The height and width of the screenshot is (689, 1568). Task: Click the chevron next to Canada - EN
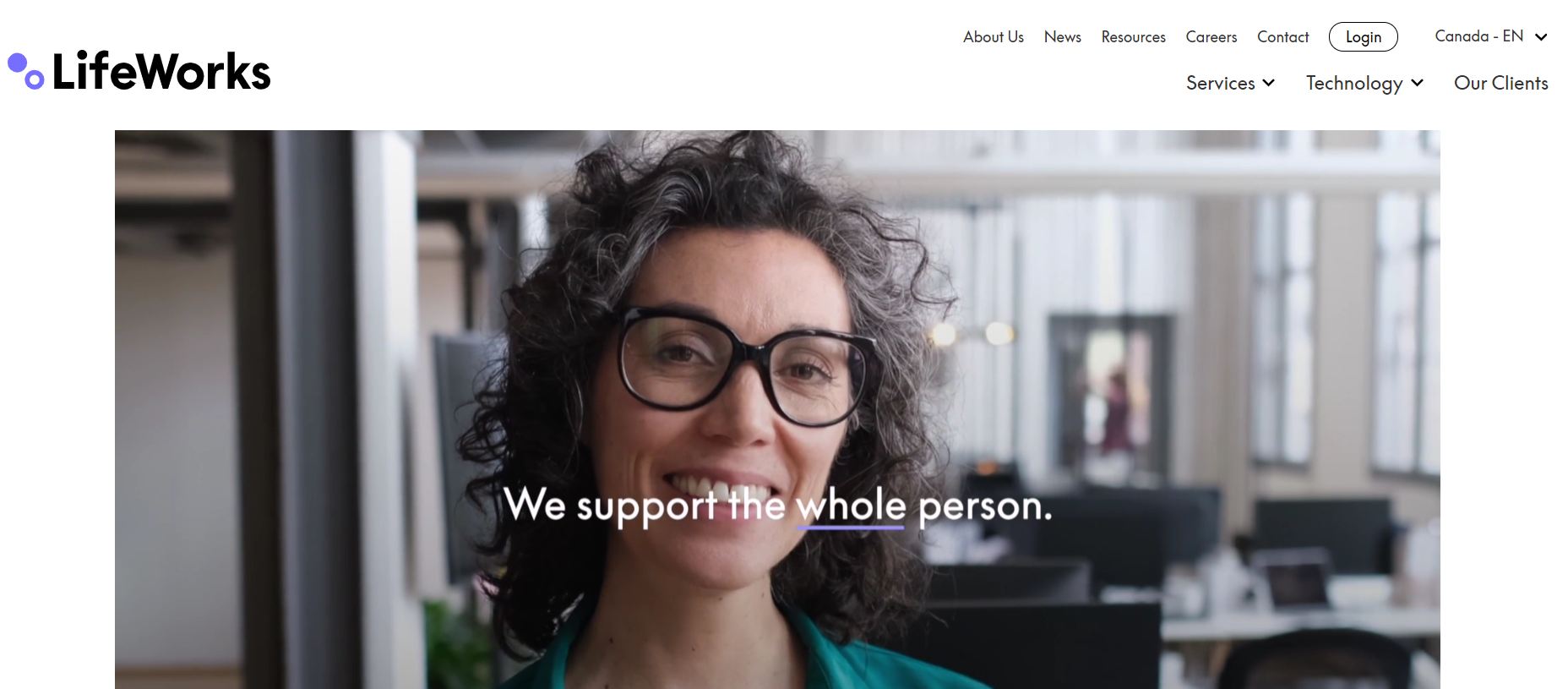coord(1541,37)
